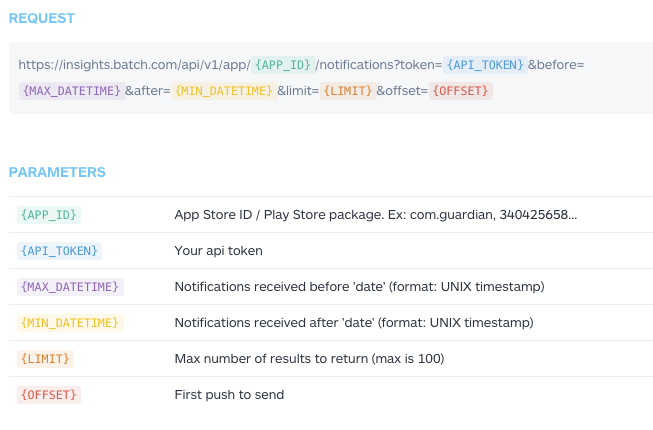Image resolution: width=653 pixels, height=430 pixels.
Task: Click the 'First push to send' description
Action: click(x=229, y=395)
